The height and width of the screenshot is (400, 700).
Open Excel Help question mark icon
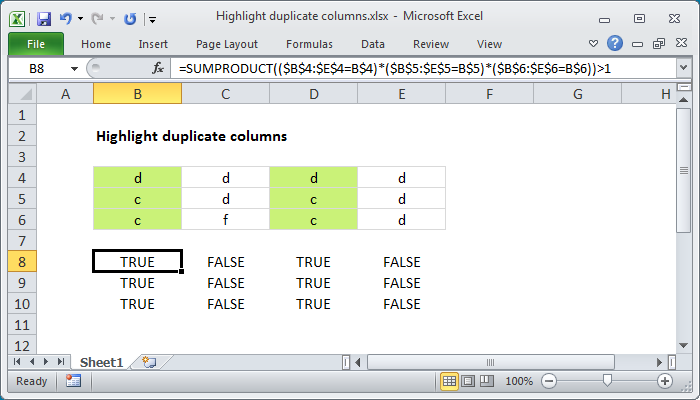(x=615, y=44)
